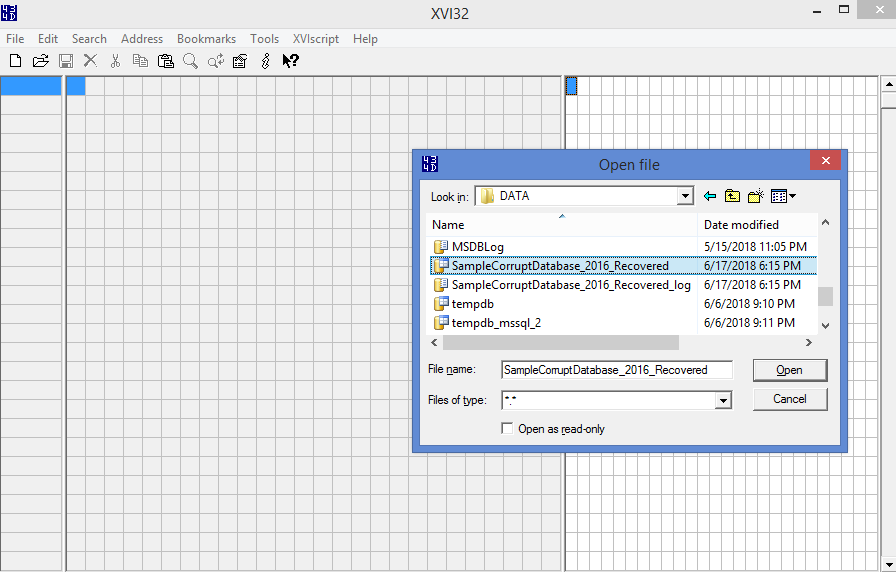
Task: Click the Paste clipboard toolbar icon
Action: (166, 61)
